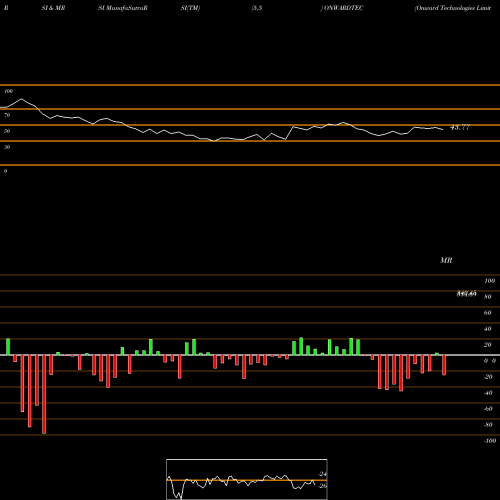Click the -100 label on MR axis

click(490, 441)
